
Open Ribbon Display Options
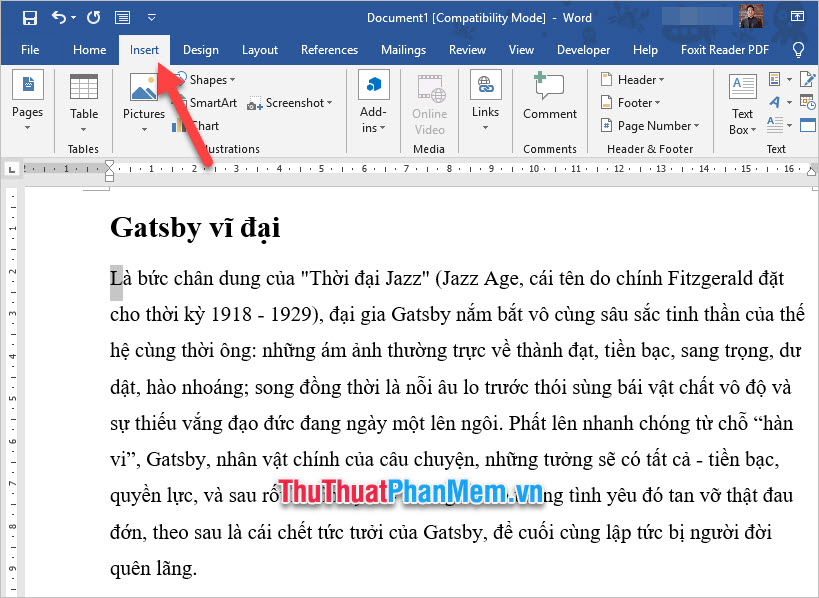(797, 16)
